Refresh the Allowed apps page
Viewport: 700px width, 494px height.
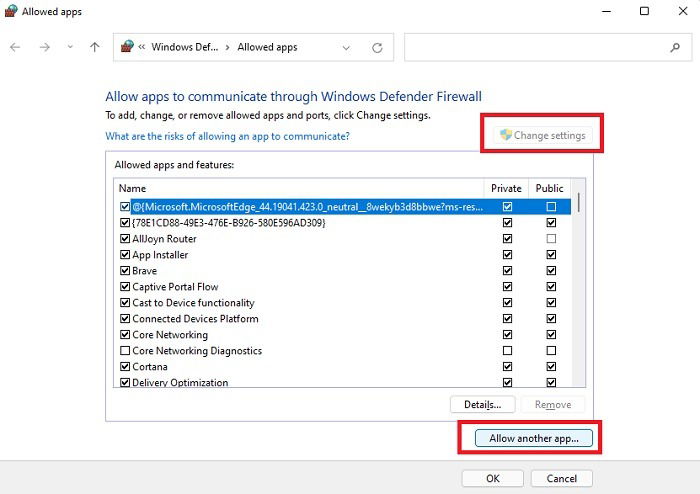[x=377, y=48]
